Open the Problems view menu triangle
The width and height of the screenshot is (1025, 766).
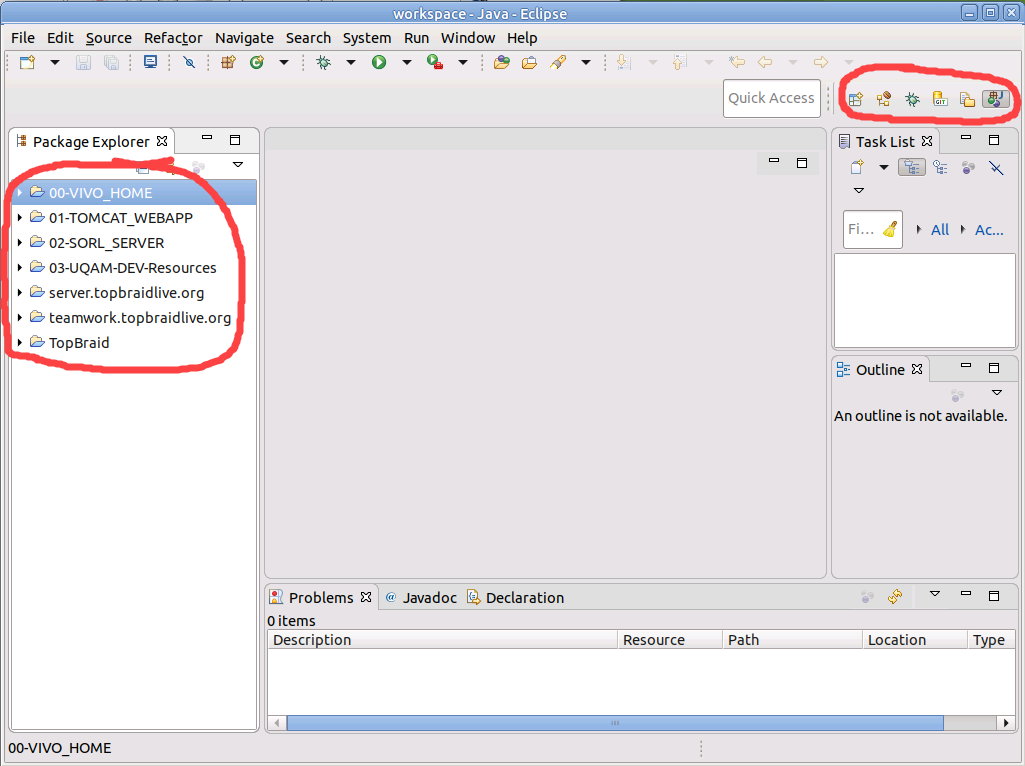click(x=935, y=593)
